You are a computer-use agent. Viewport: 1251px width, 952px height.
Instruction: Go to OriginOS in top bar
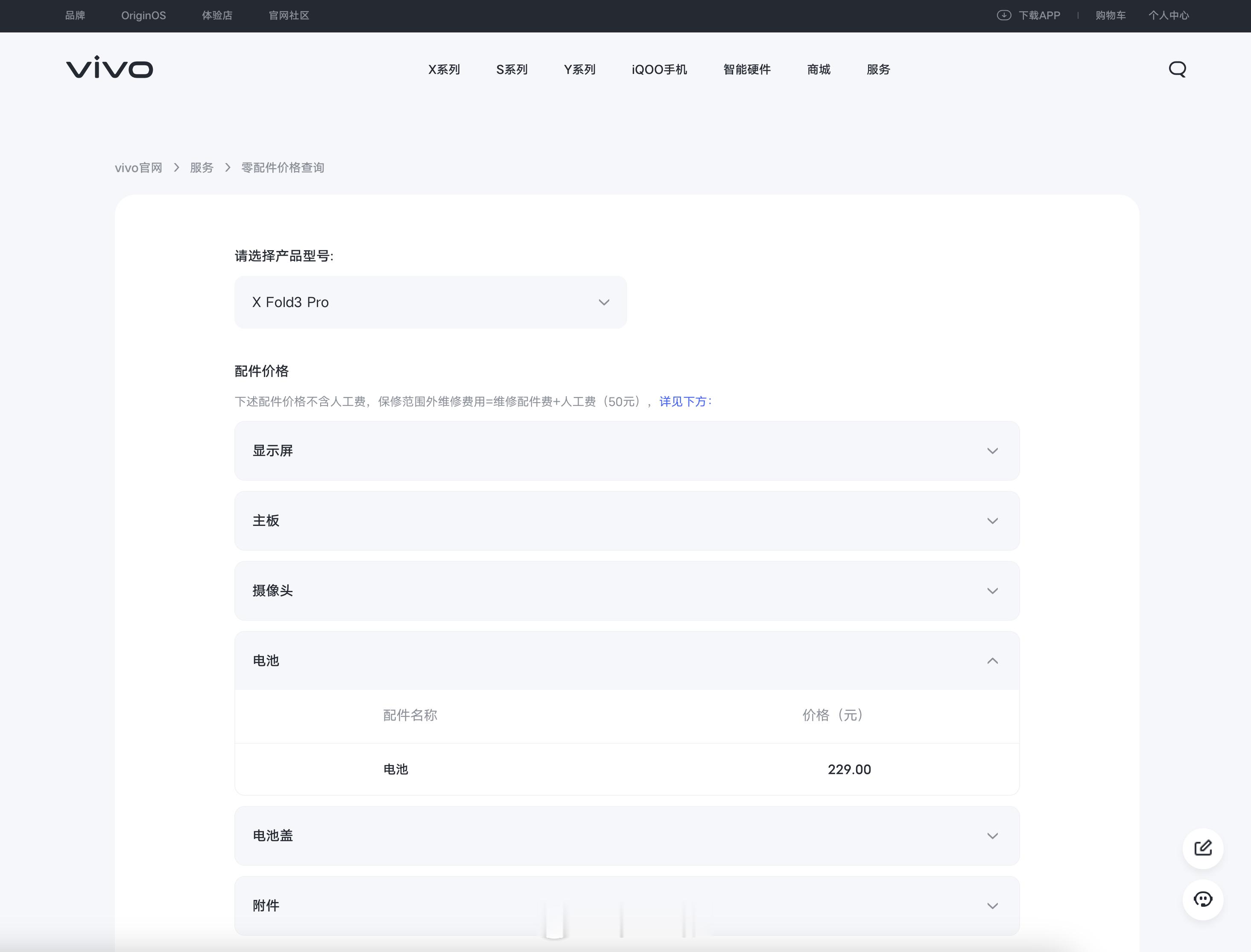click(143, 15)
